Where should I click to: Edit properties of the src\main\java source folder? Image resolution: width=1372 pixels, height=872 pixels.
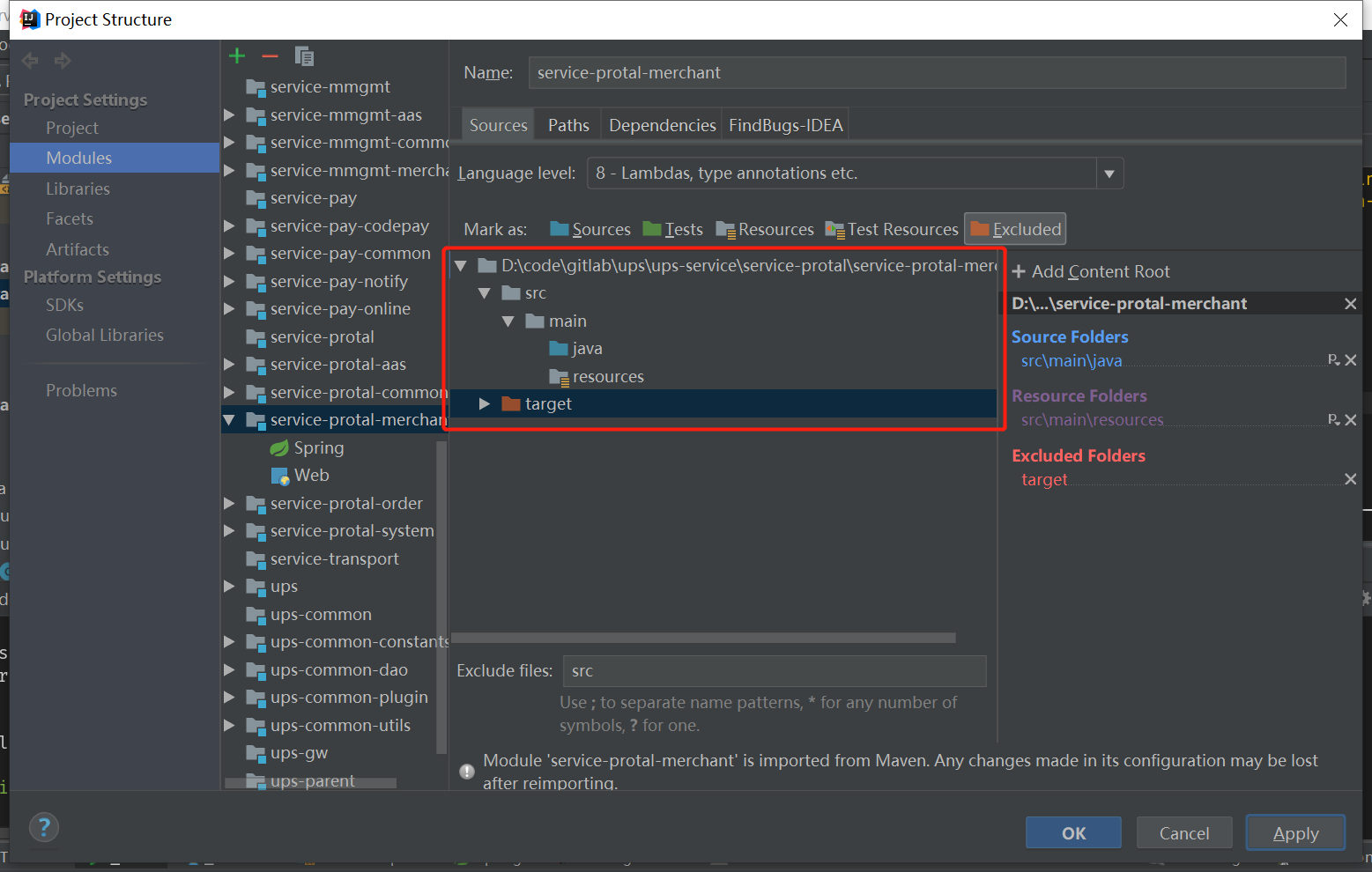pyautogui.click(x=1333, y=359)
